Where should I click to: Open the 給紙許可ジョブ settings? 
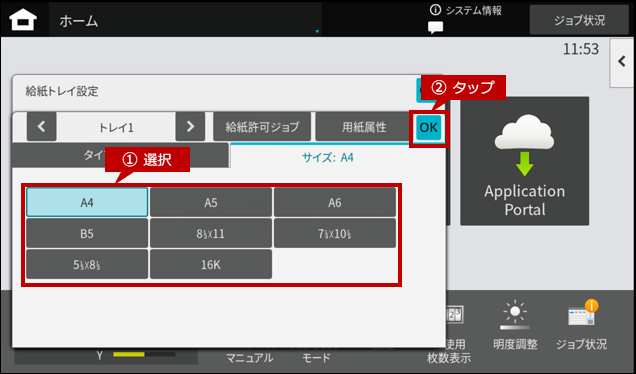pos(262,127)
